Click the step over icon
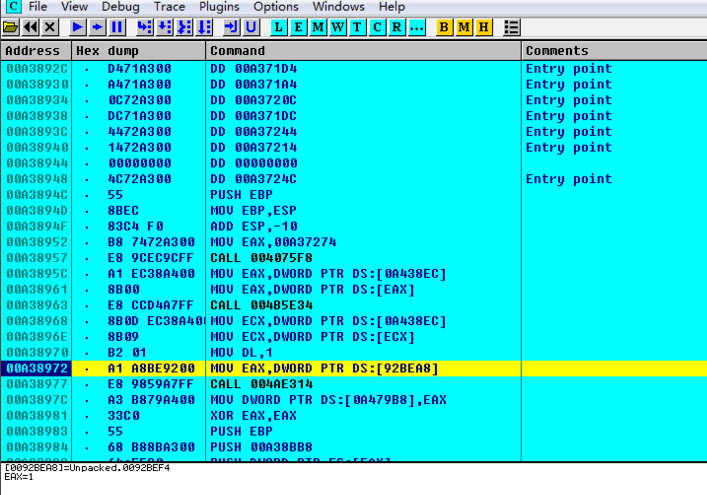This screenshot has height=495, width=707. [x=164, y=28]
